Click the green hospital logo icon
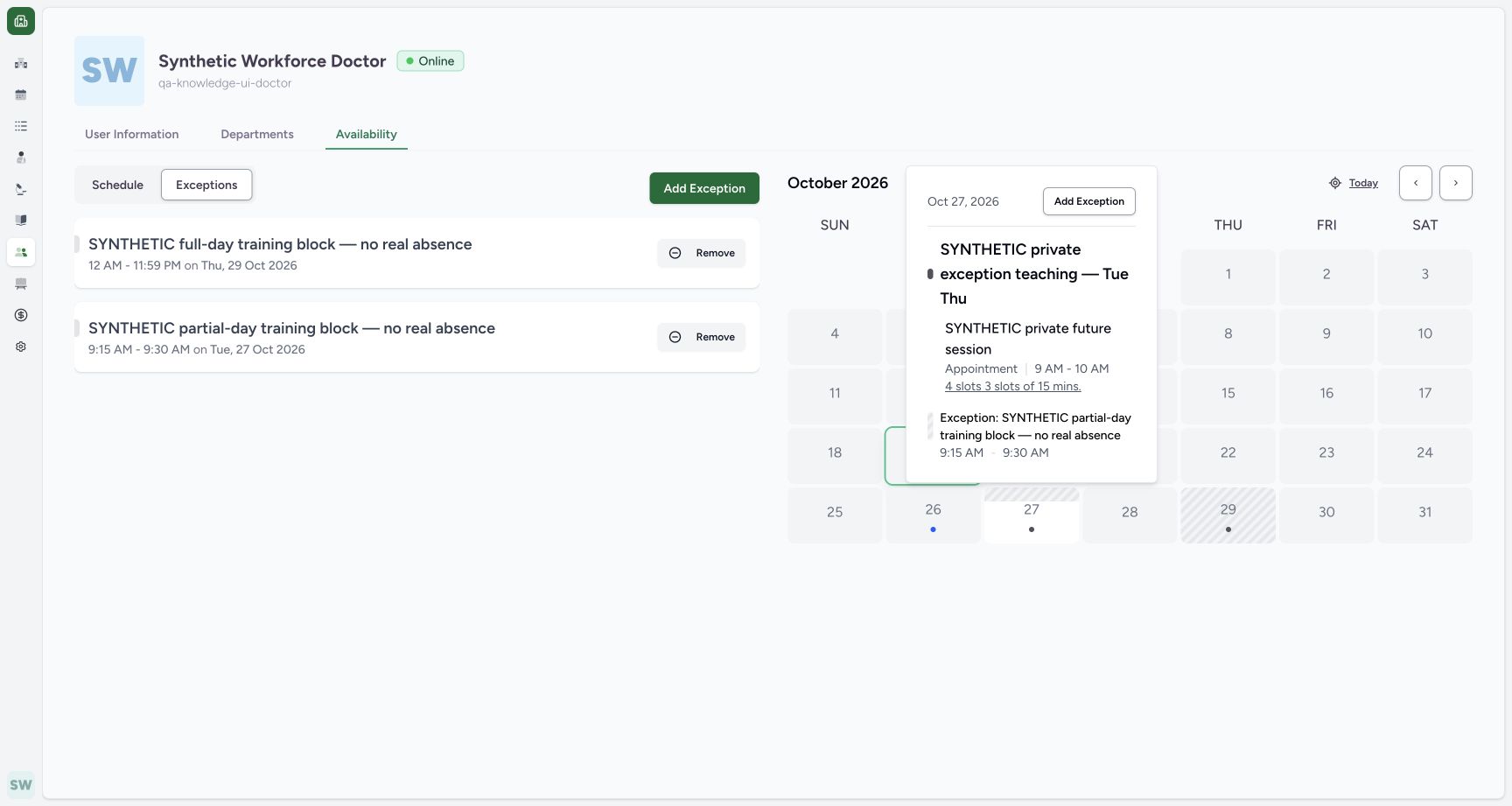 click(21, 21)
